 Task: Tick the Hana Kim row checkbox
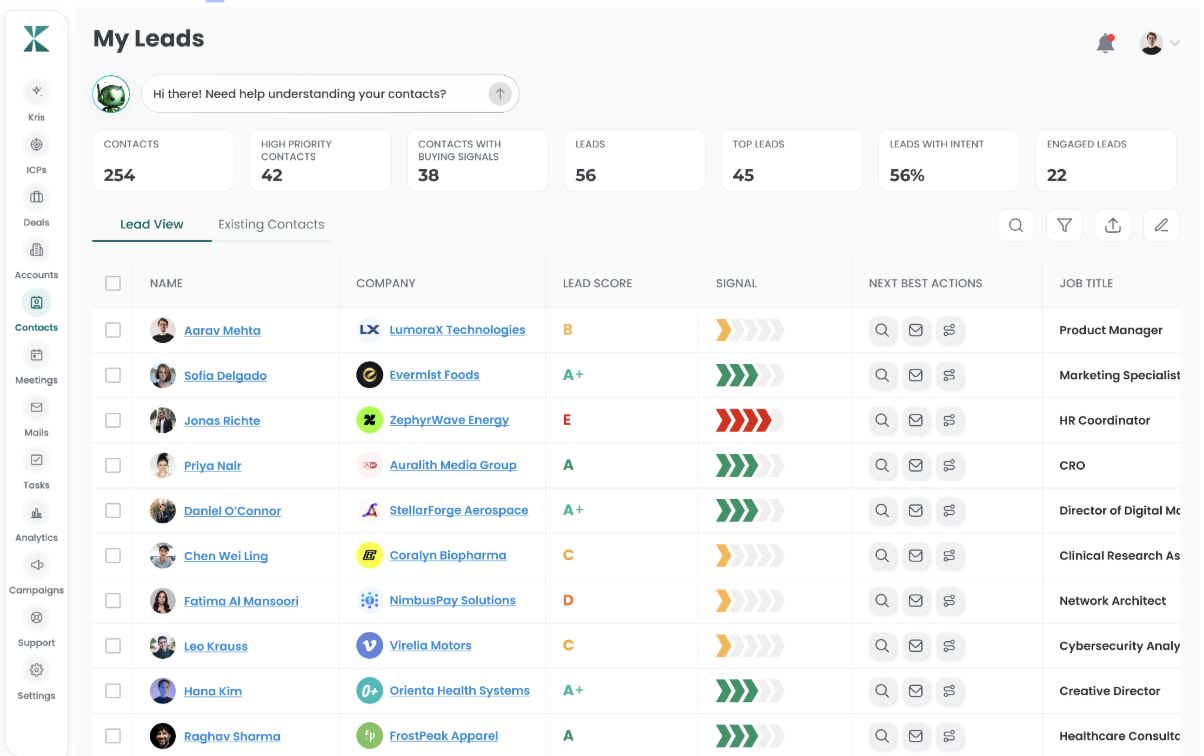(x=113, y=690)
